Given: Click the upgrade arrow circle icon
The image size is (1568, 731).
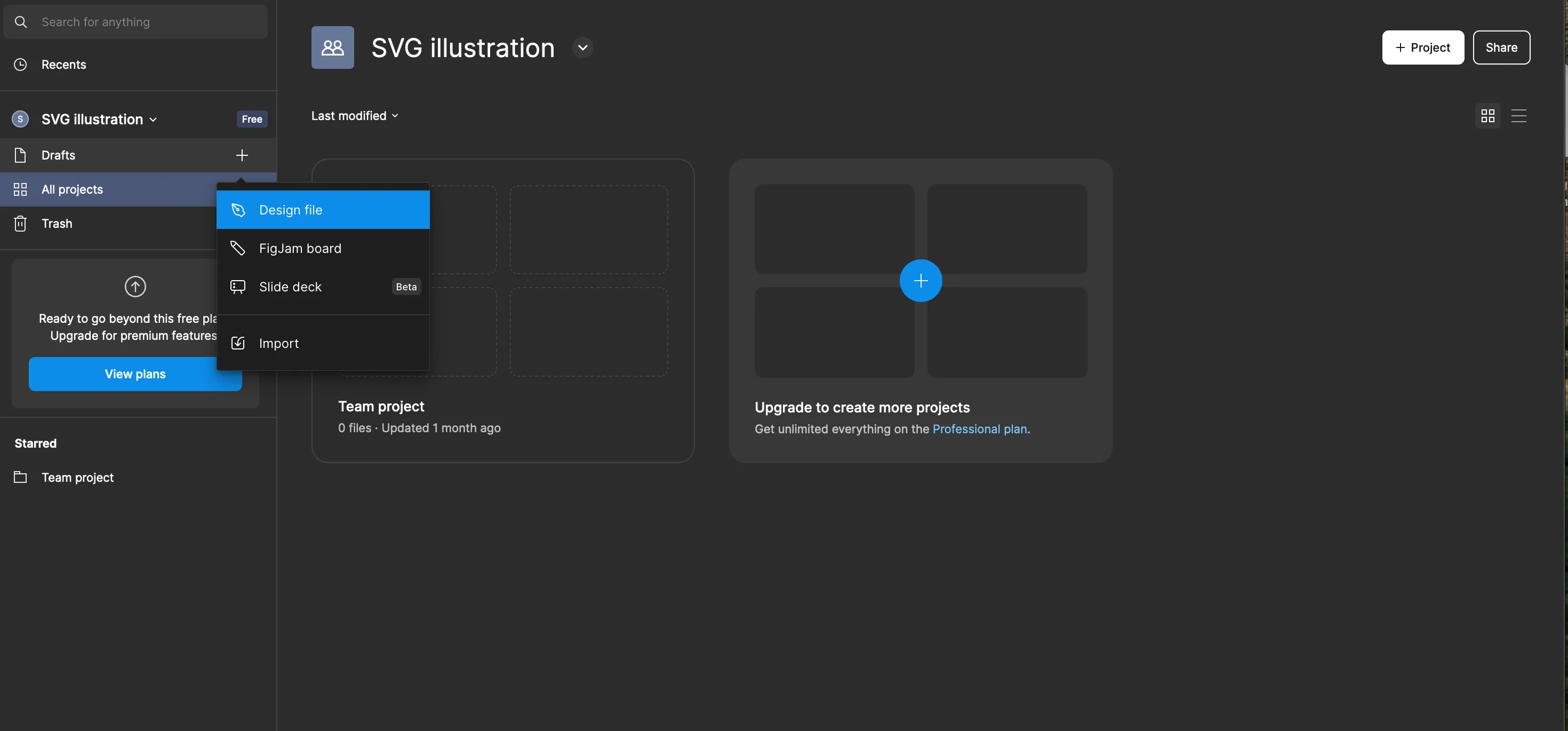Looking at the screenshot, I should (x=135, y=287).
